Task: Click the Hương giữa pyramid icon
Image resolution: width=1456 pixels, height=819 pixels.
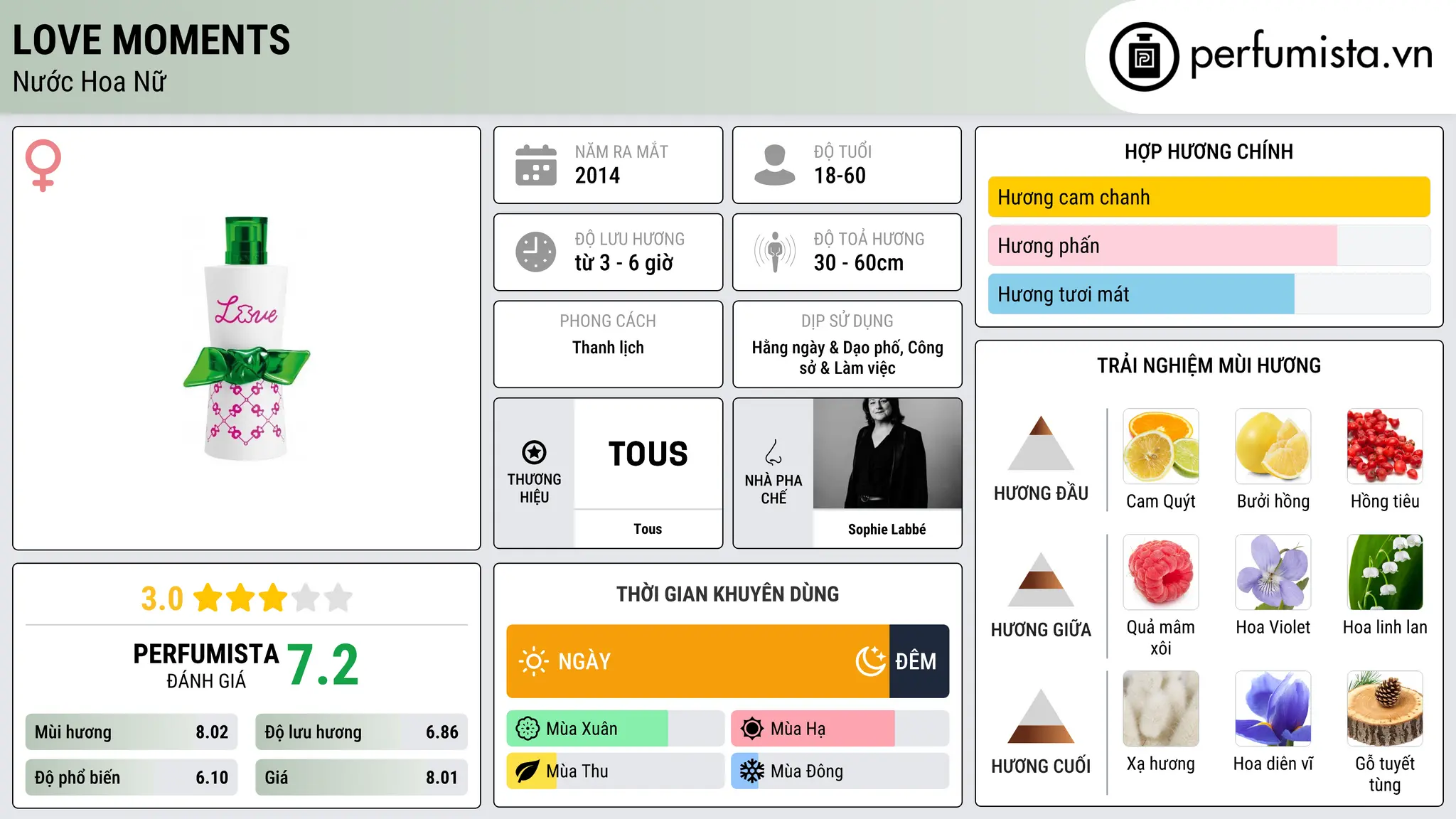Action: 1041,579
